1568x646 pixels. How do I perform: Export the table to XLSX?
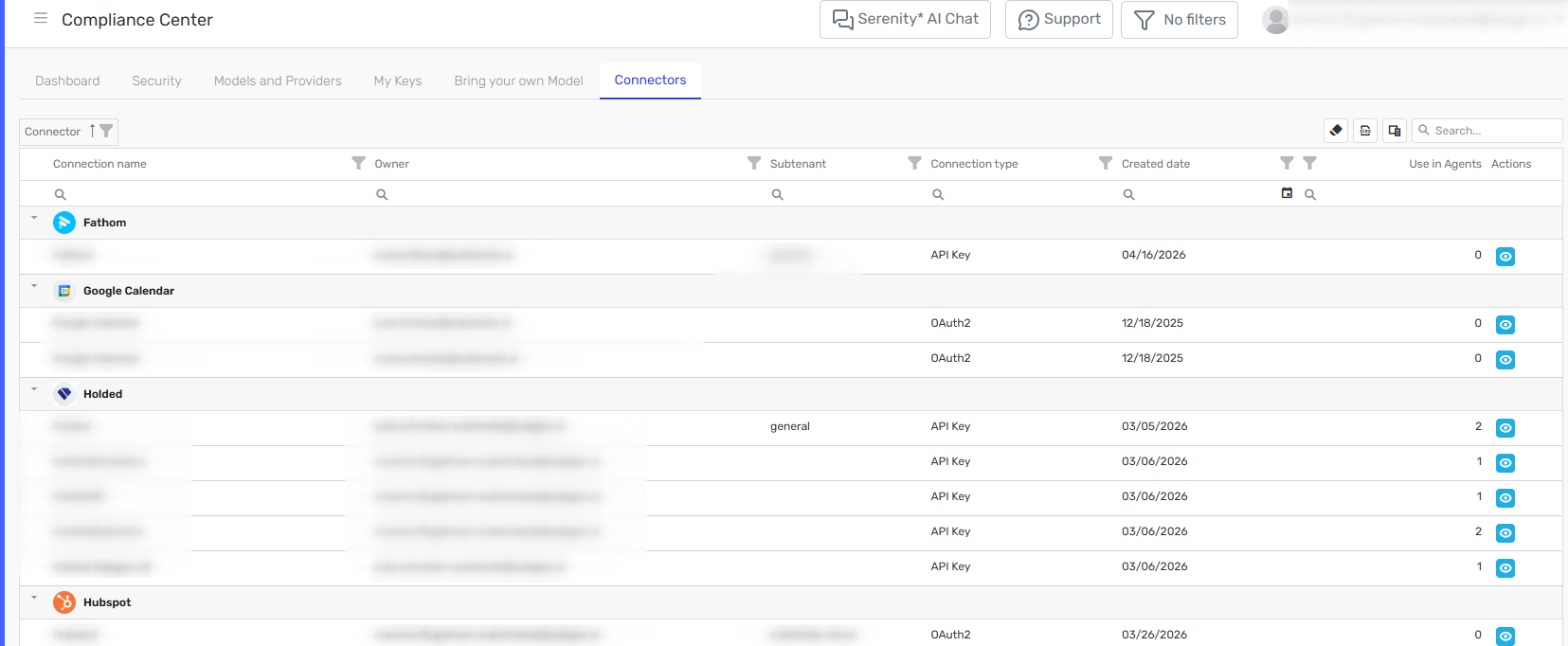1365,131
